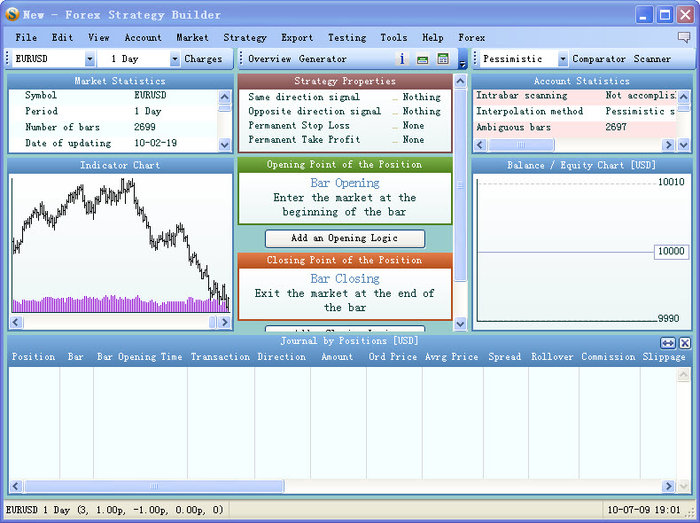The image size is (700, 523).
Task: Open the Tools menu
Action: pos(394,37)
